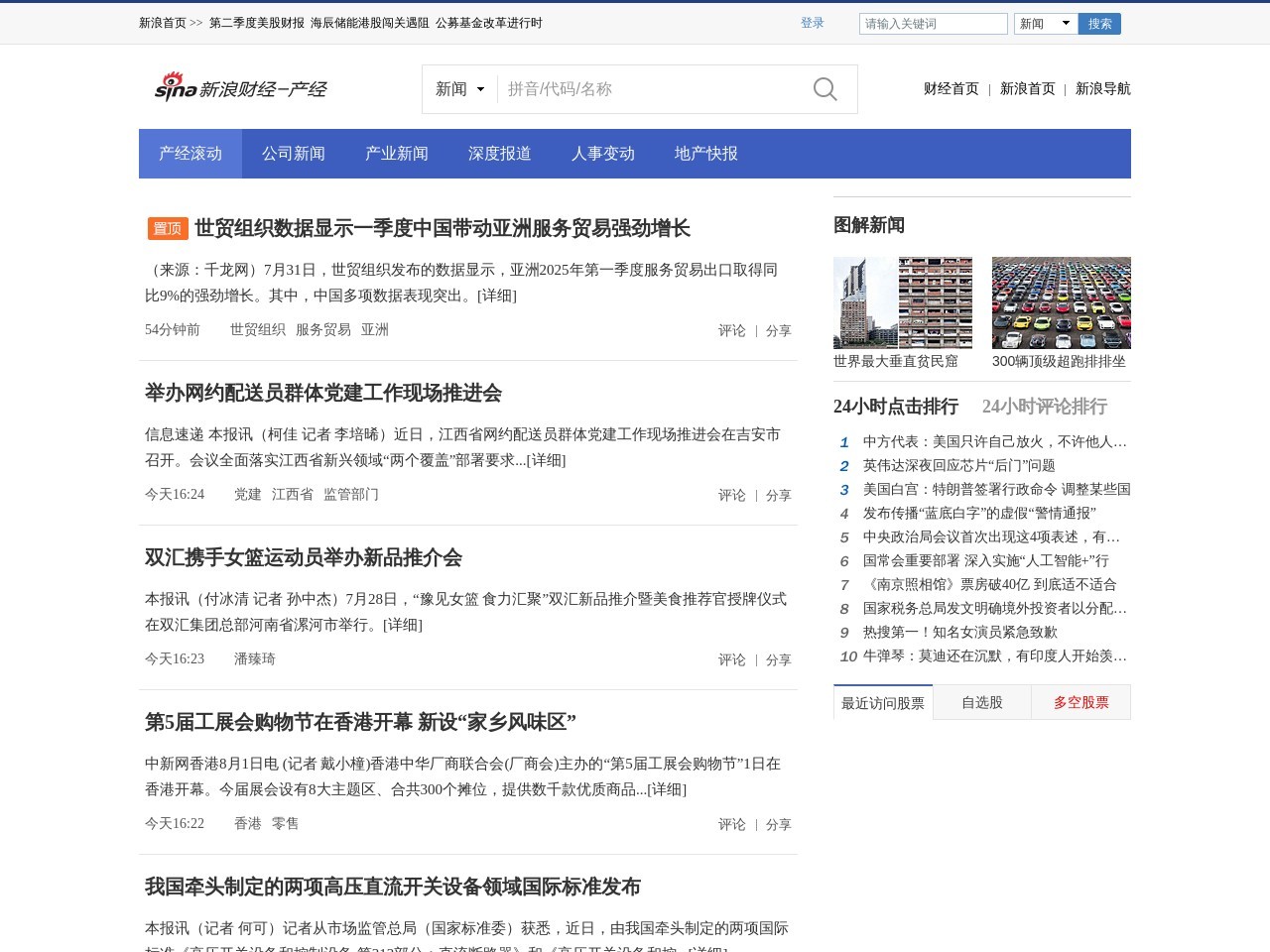Open ranked item 《南京照相馆》票房破40亿
The image size is (1270, 952).
(x=989, y=584)
